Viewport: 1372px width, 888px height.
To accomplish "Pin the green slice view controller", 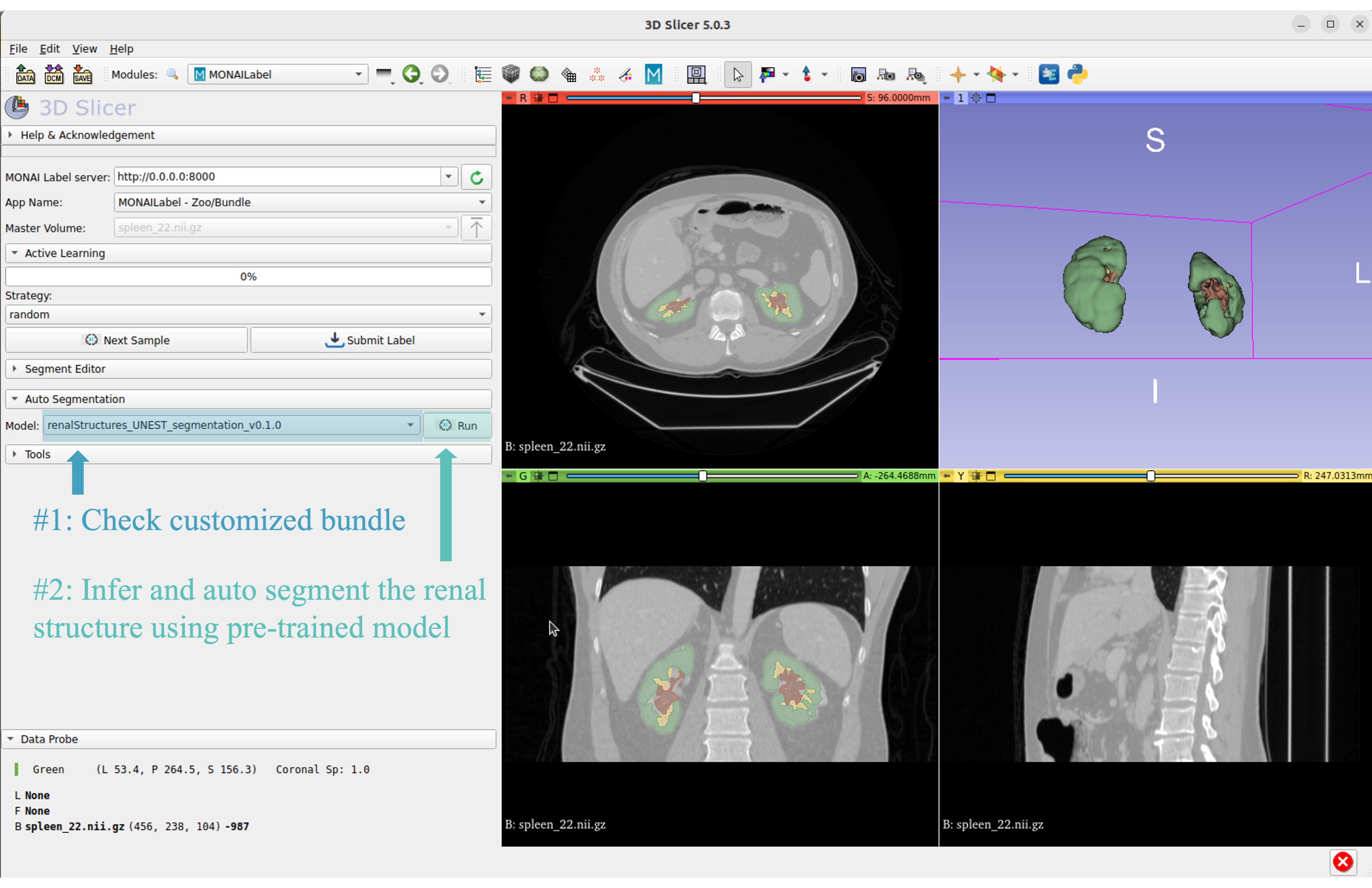I will (510, 476).
